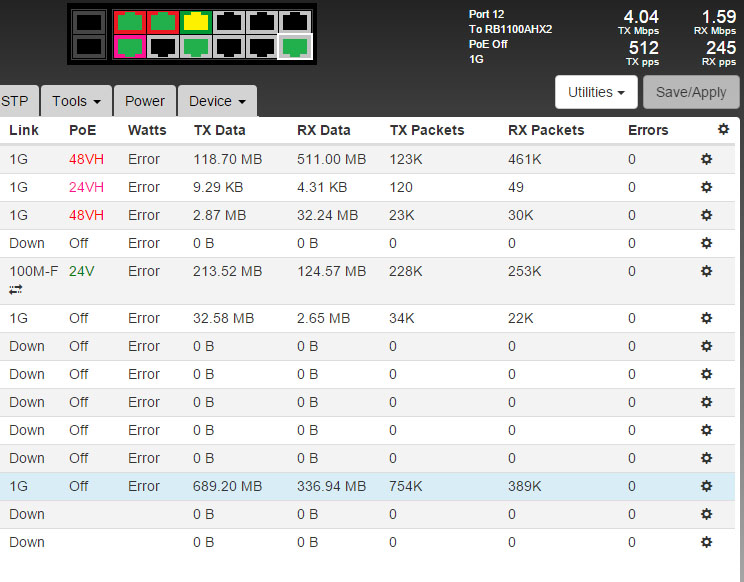Click the white-highlighted port 12 icon
The image size is (744, 582).
point(294,46)
